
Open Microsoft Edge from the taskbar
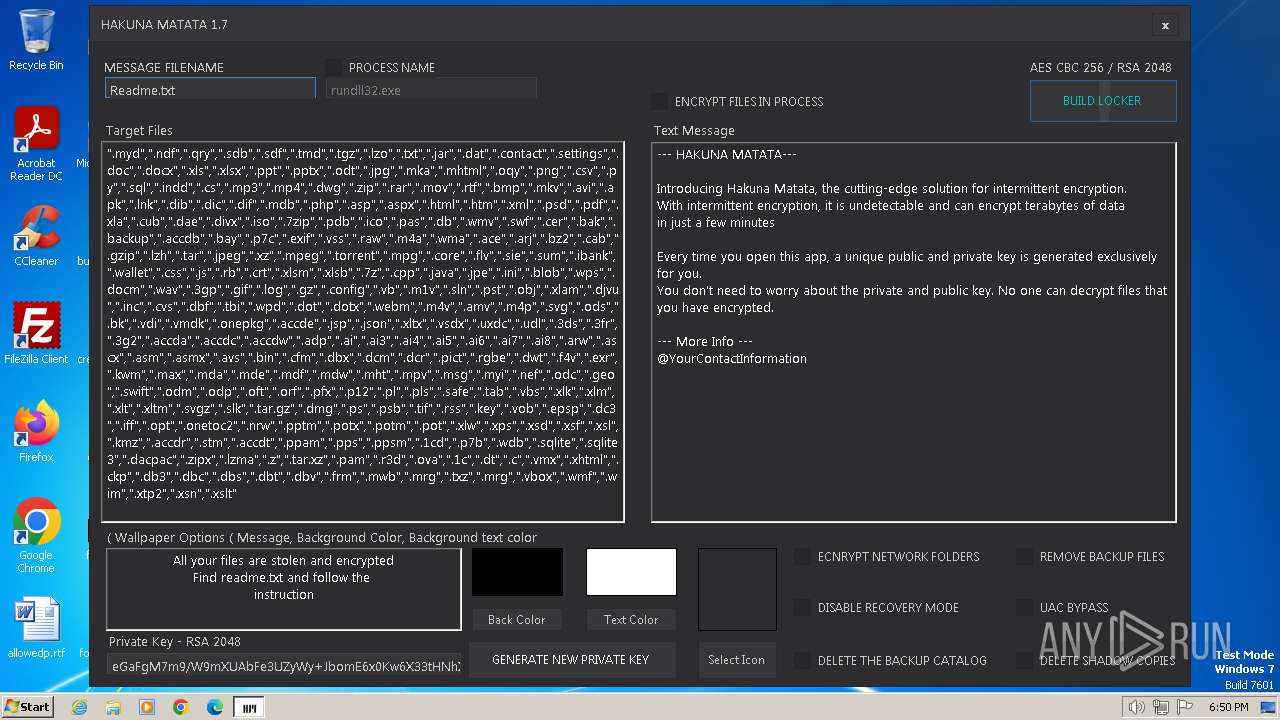pos(215,707)
